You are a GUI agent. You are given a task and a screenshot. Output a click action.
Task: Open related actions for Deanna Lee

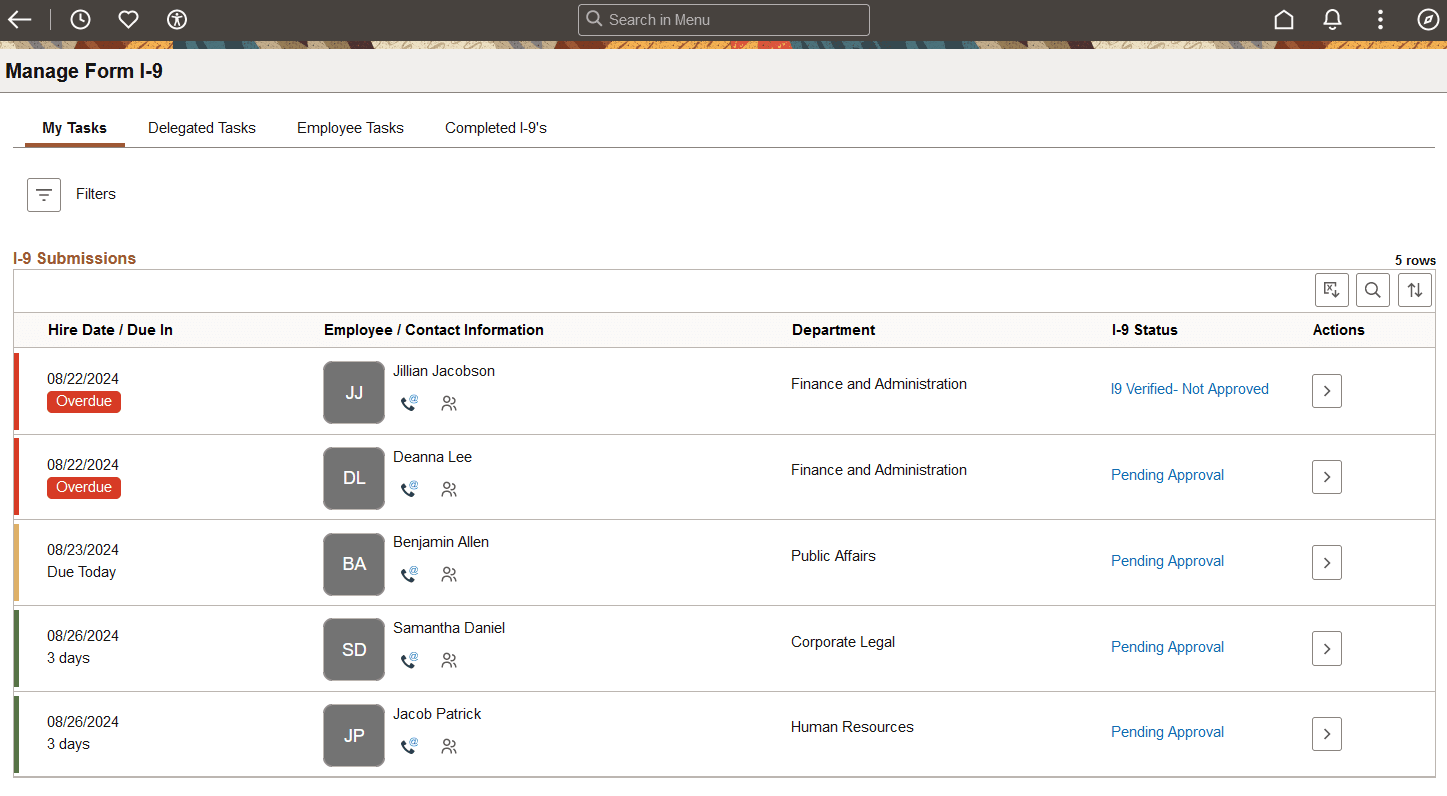coord(449,489)
